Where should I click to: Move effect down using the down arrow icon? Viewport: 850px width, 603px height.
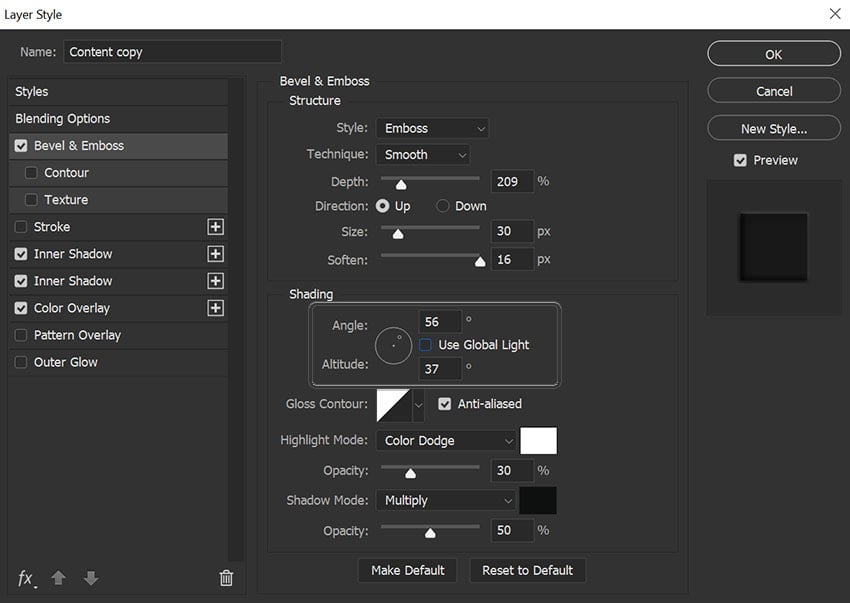[x=90, y=578]
